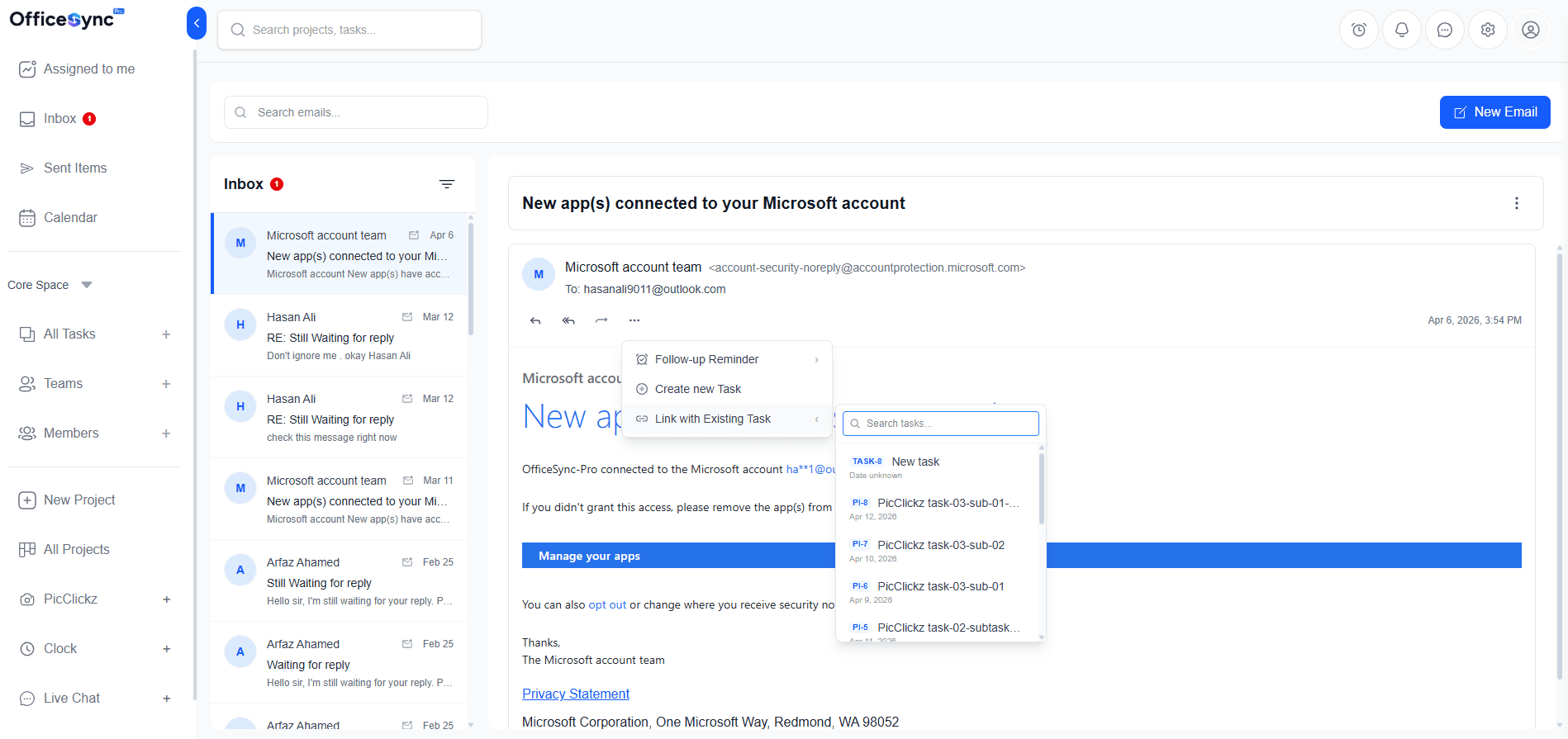1568x739 pixels.
Task: Click the inbox list scrollbar
Action: 471,279
